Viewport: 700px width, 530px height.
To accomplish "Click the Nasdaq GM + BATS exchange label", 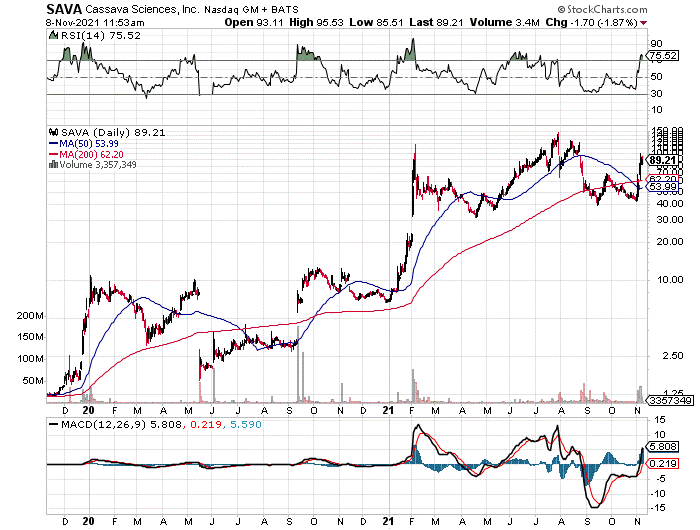I will tap(252, 9).
